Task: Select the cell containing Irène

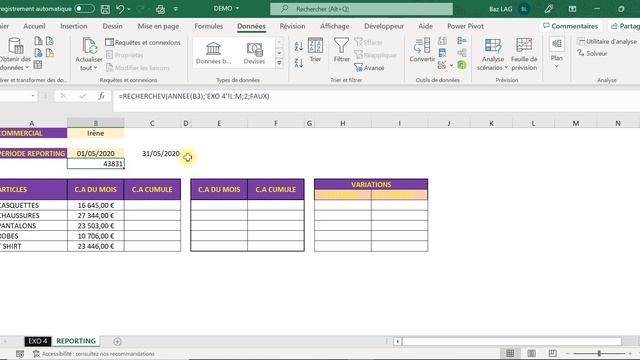Action: pos(96,133)
